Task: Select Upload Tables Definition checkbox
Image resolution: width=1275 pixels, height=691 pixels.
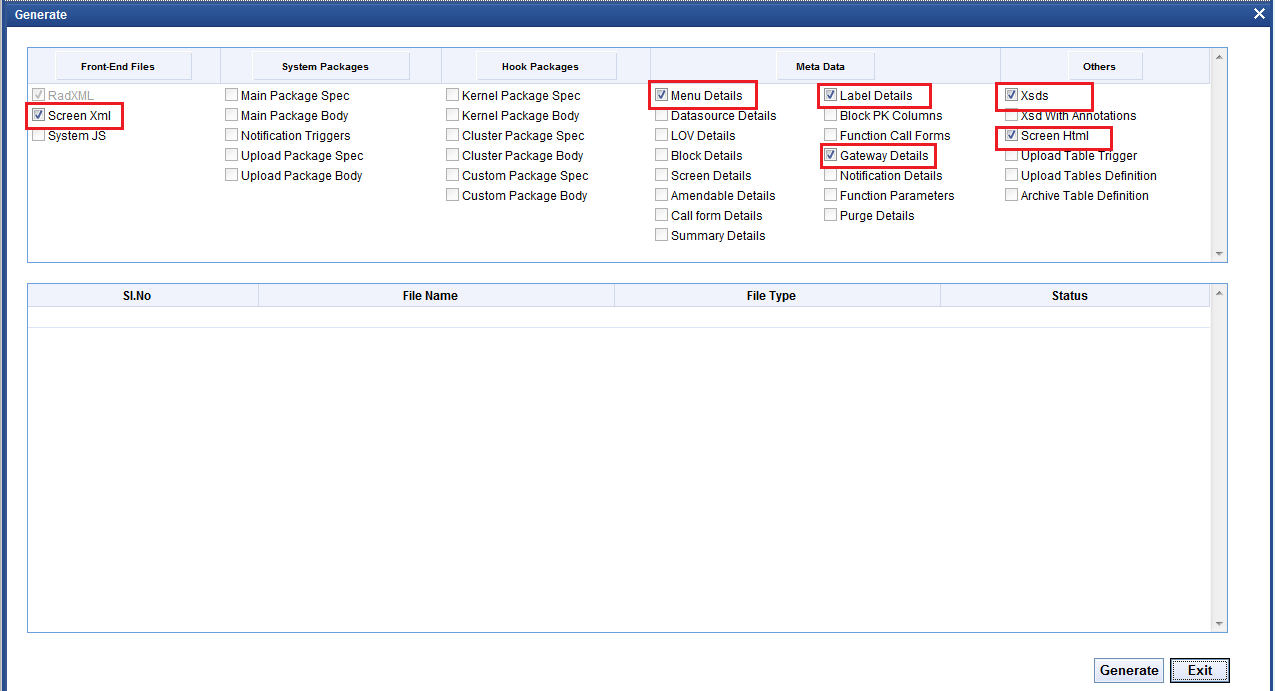Action: pos(1012,176)
